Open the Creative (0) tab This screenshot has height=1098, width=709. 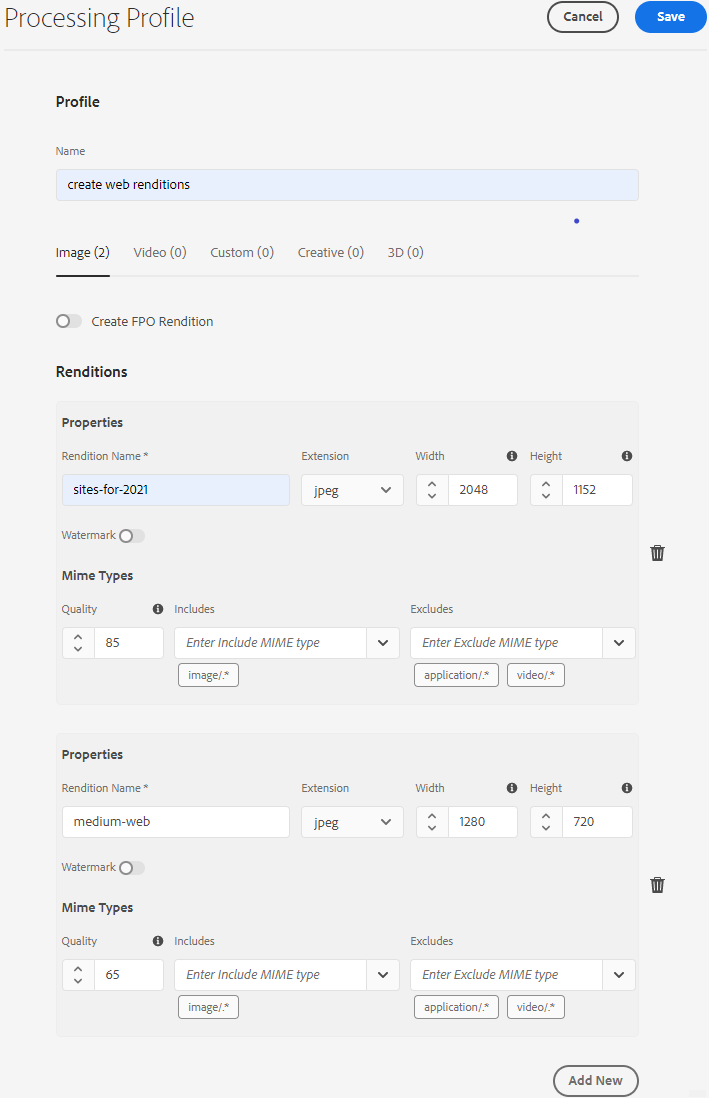pos(330,253)
